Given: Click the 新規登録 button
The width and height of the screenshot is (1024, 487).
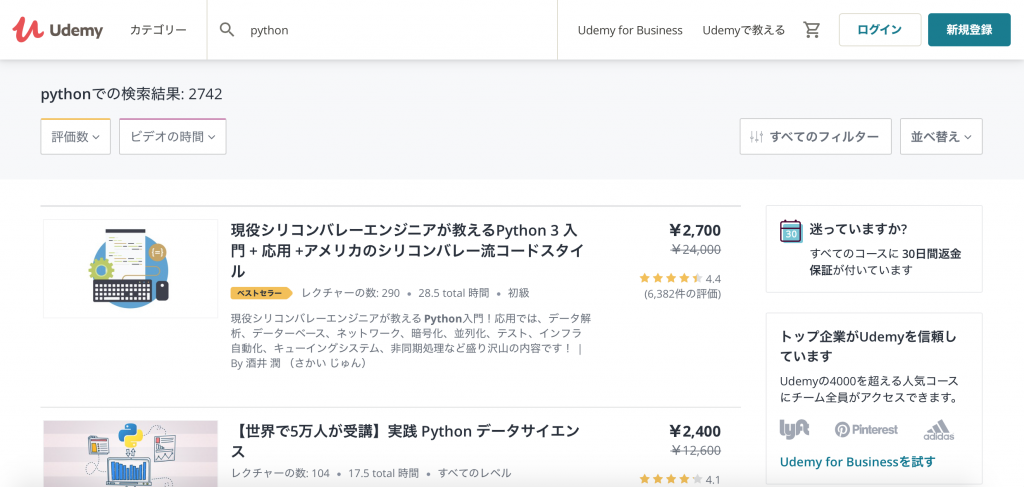Looking at the screenshot, I should (969, 30).
